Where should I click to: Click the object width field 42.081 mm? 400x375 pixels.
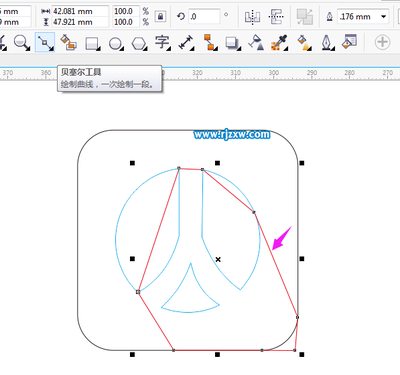coord(80,11)
